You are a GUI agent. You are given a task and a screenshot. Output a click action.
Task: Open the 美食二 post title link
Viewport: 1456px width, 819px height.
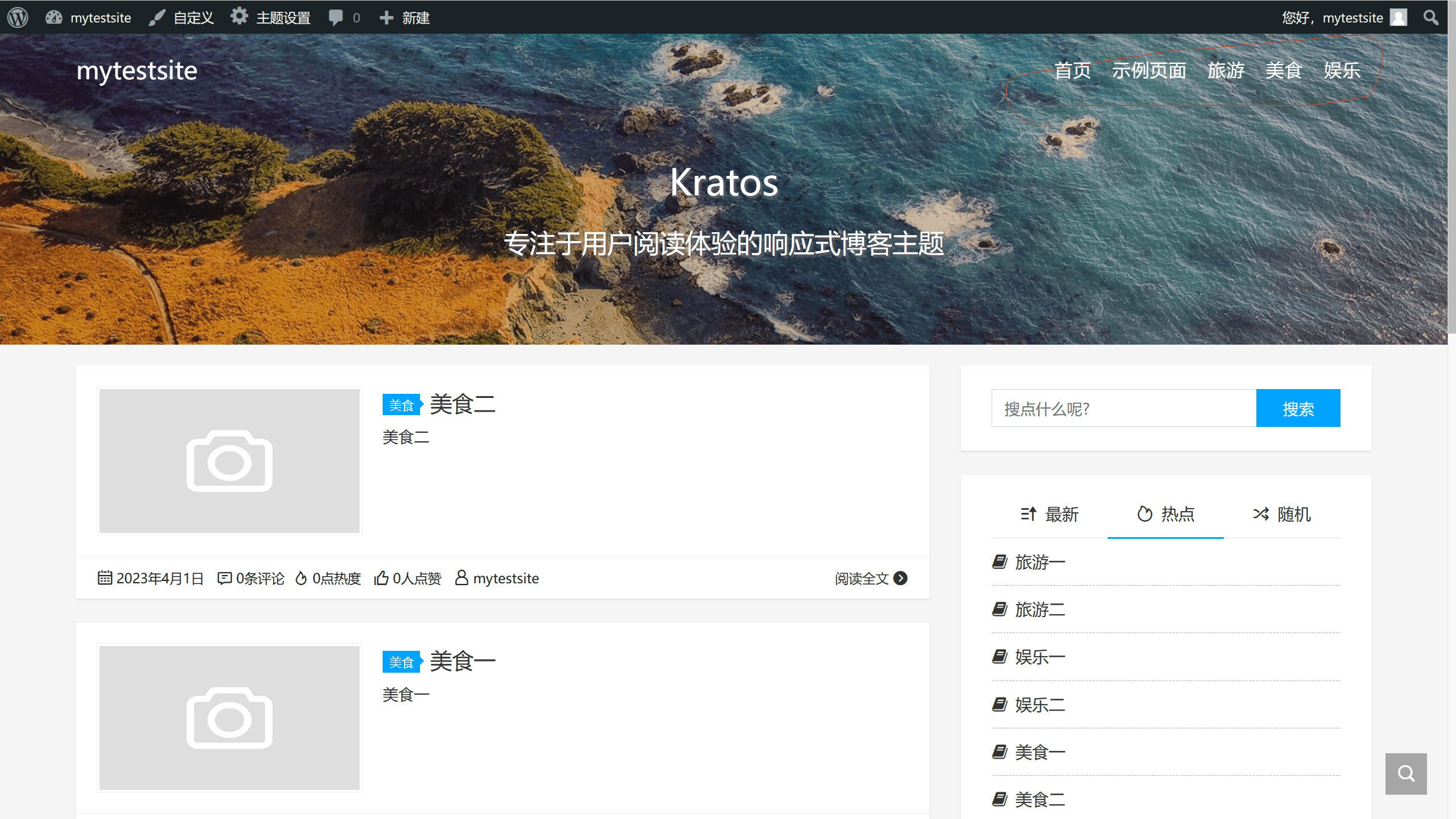click(x=462, y=404)
